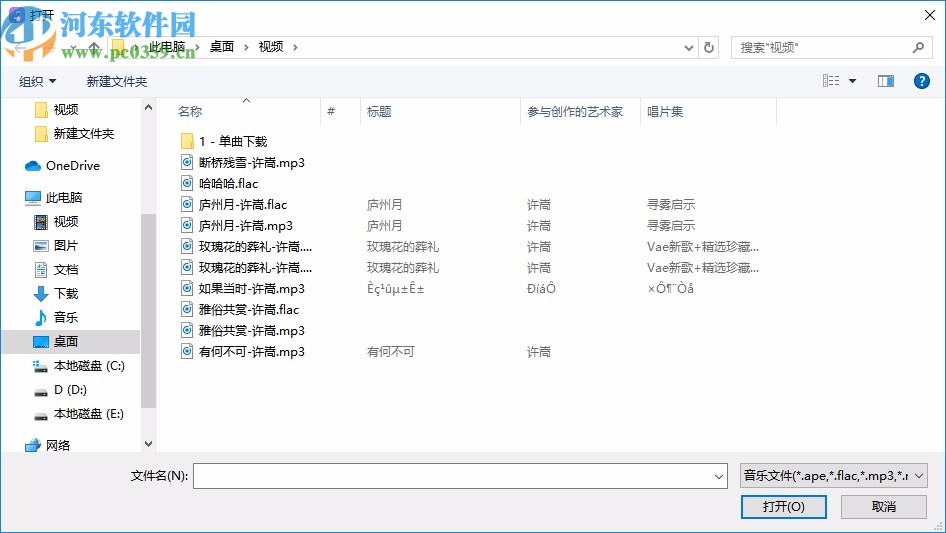Expand the address bar history dropdown

pyautogui.click(x=688, y=47)
